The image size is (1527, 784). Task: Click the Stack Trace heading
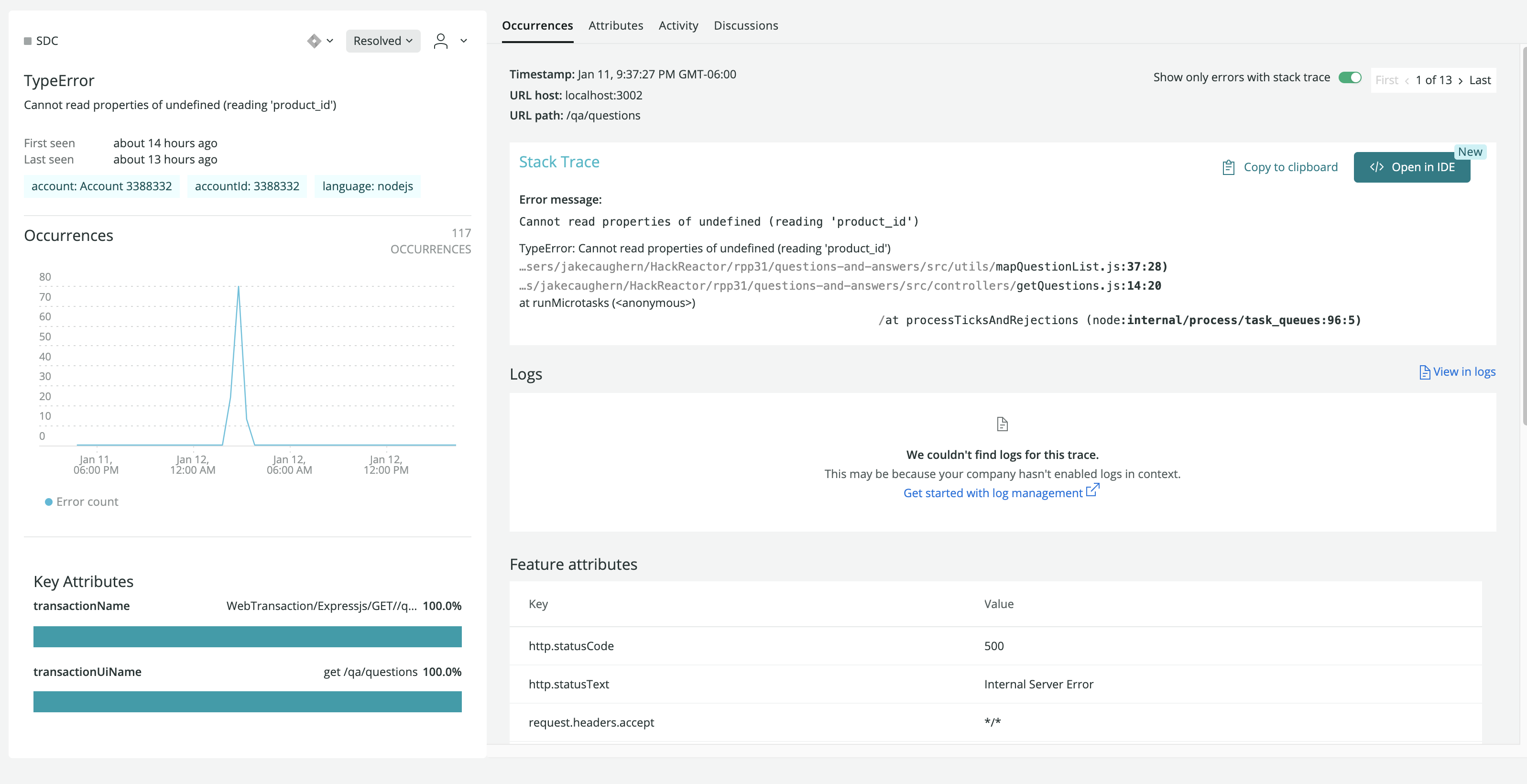559,162
